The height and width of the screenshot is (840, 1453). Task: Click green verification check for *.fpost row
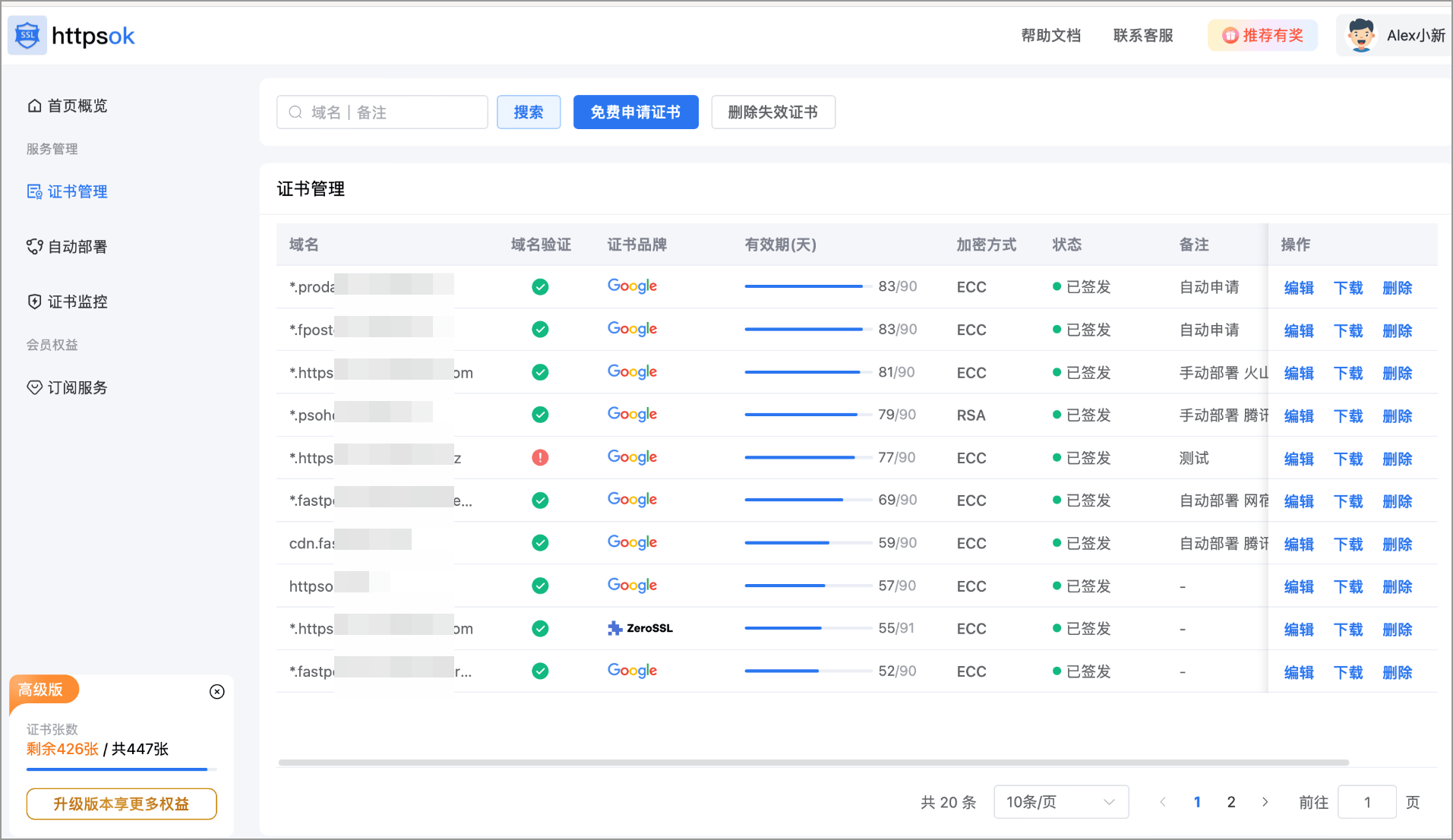(540, 330)
